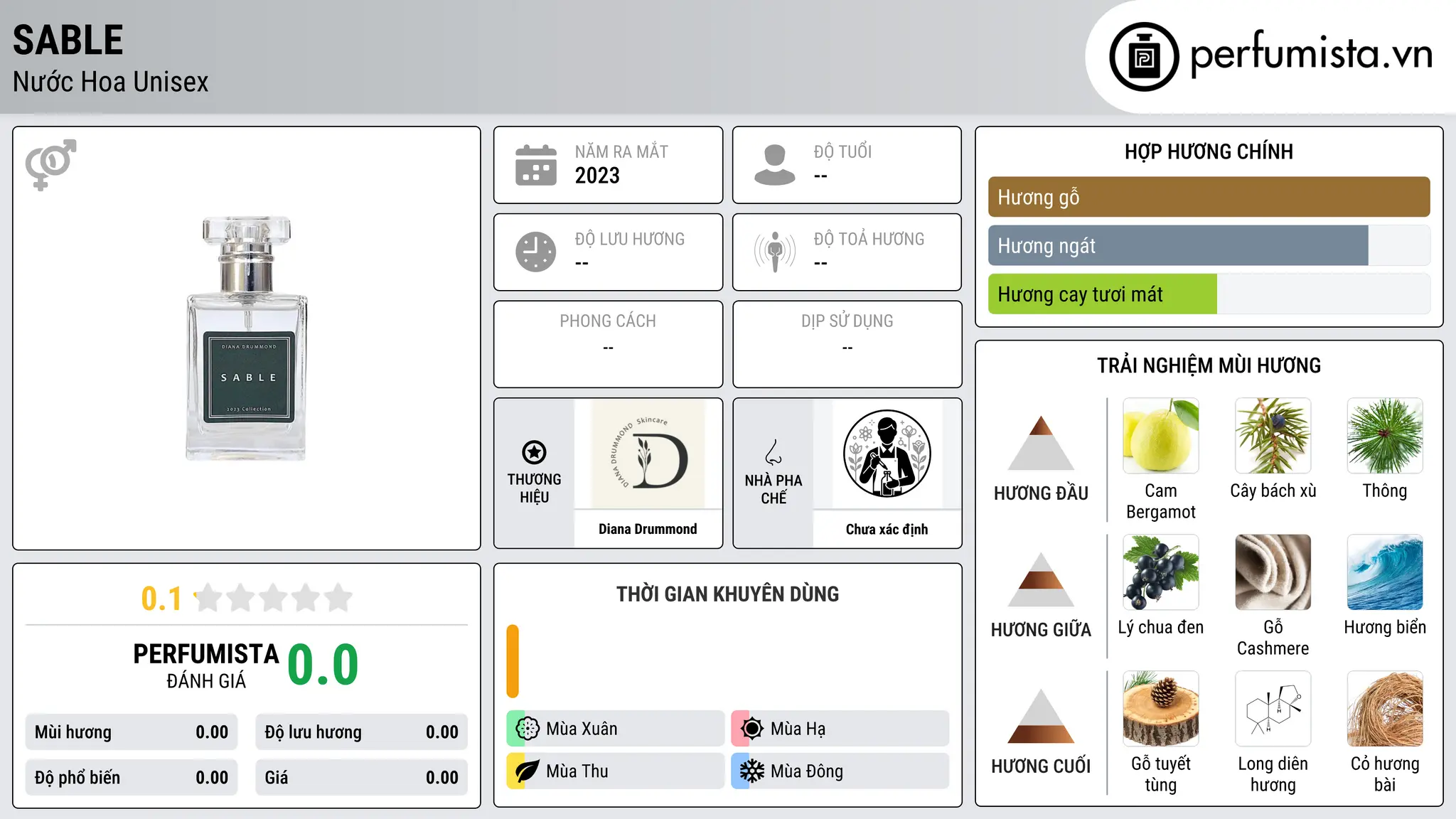
Task: Click the flower icon for Mùa Xuân
Action: coord(527,729)
